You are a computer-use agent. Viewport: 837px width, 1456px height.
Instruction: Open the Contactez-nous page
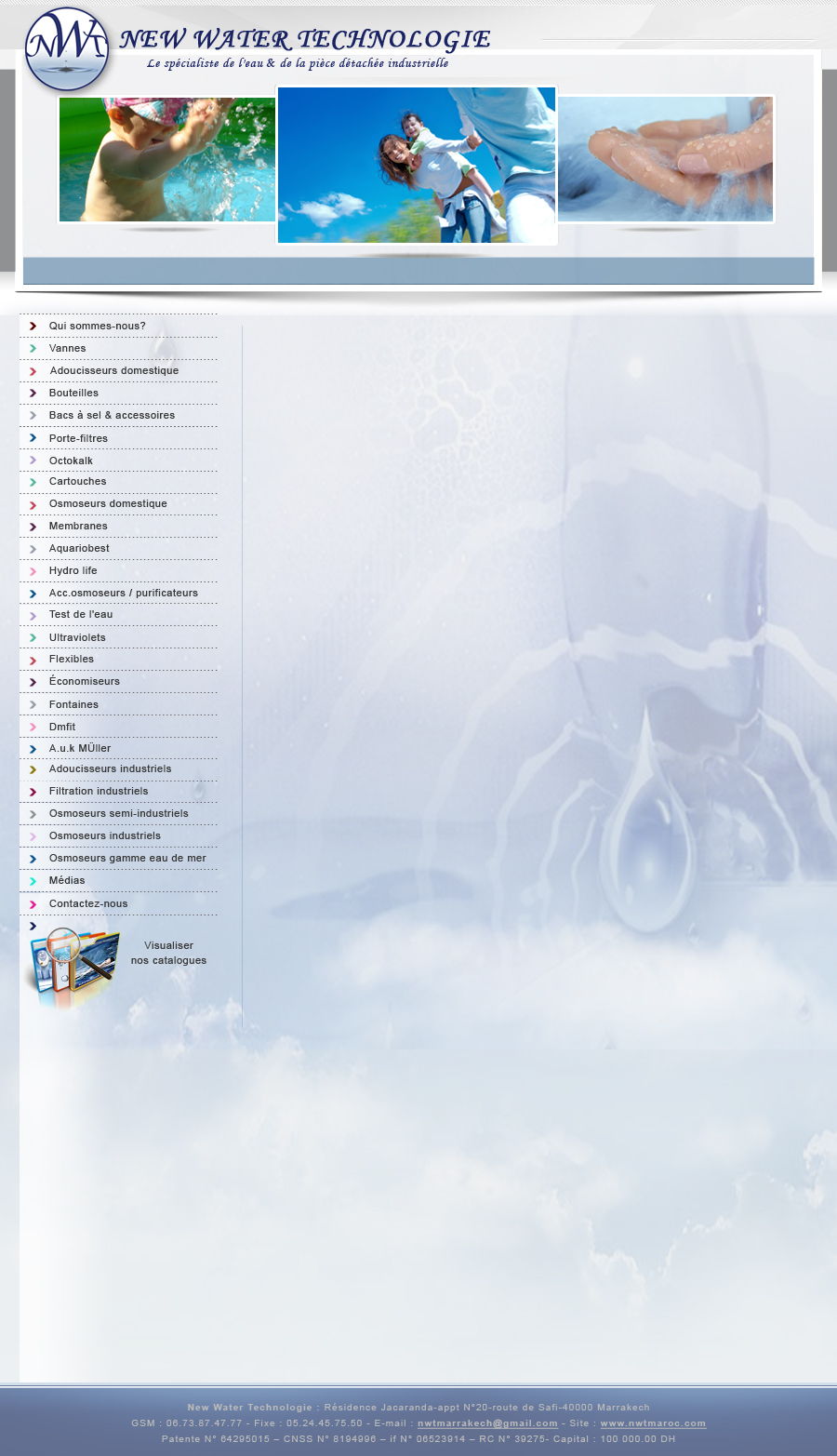click(x=88, y=904)
